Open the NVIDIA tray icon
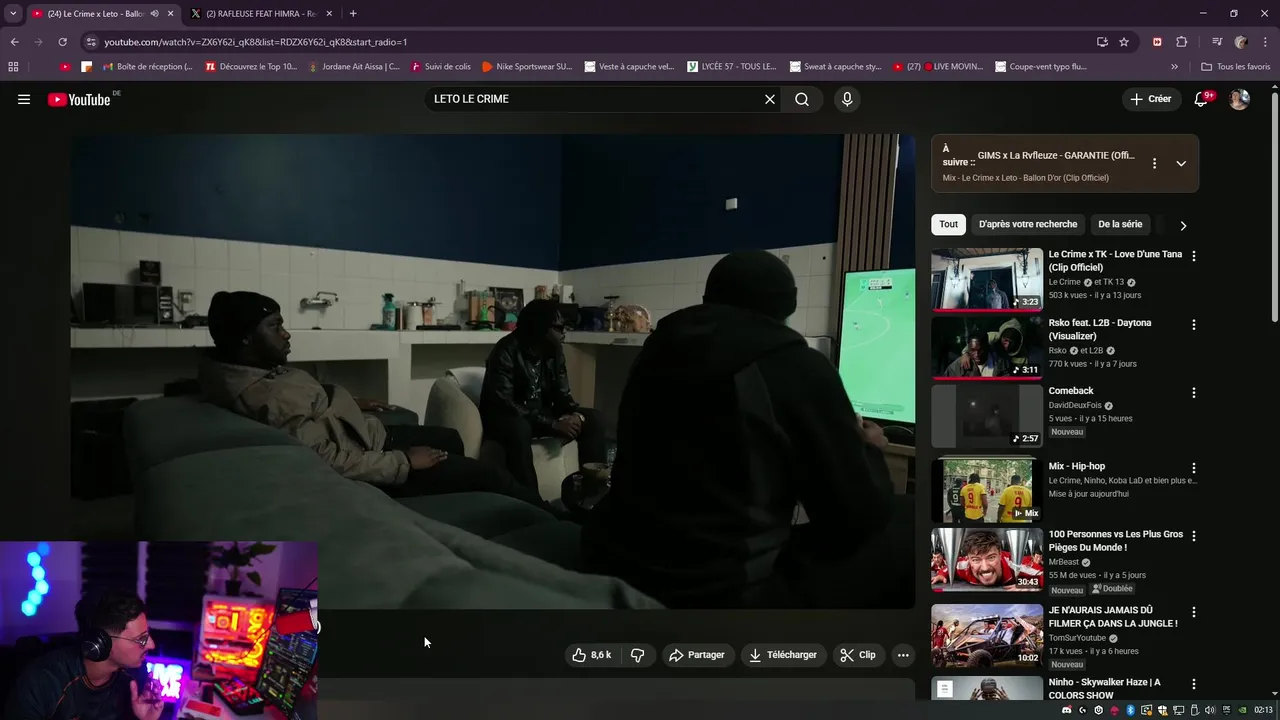 [1243, 710]
